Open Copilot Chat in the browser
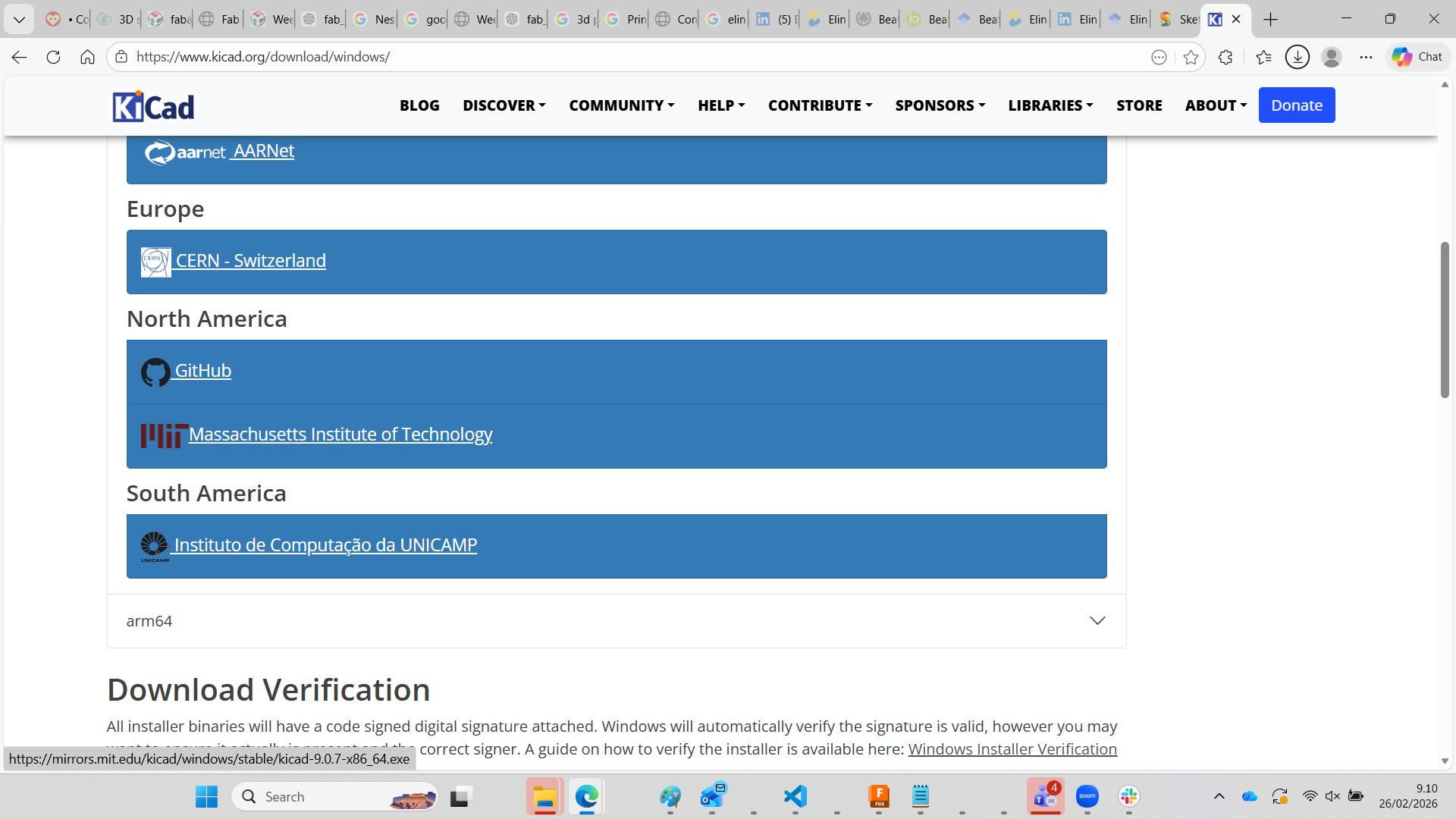This screenshot has height=819, width=1456. pos(1417,56)
